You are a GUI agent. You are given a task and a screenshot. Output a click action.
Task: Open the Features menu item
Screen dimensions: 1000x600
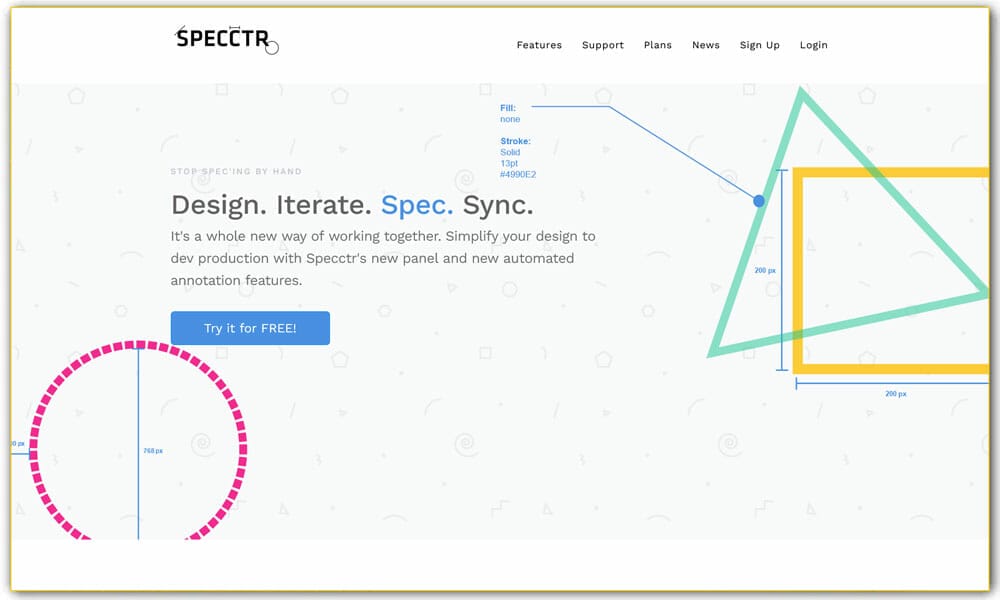pyautogui.click(x=539, y=45)
